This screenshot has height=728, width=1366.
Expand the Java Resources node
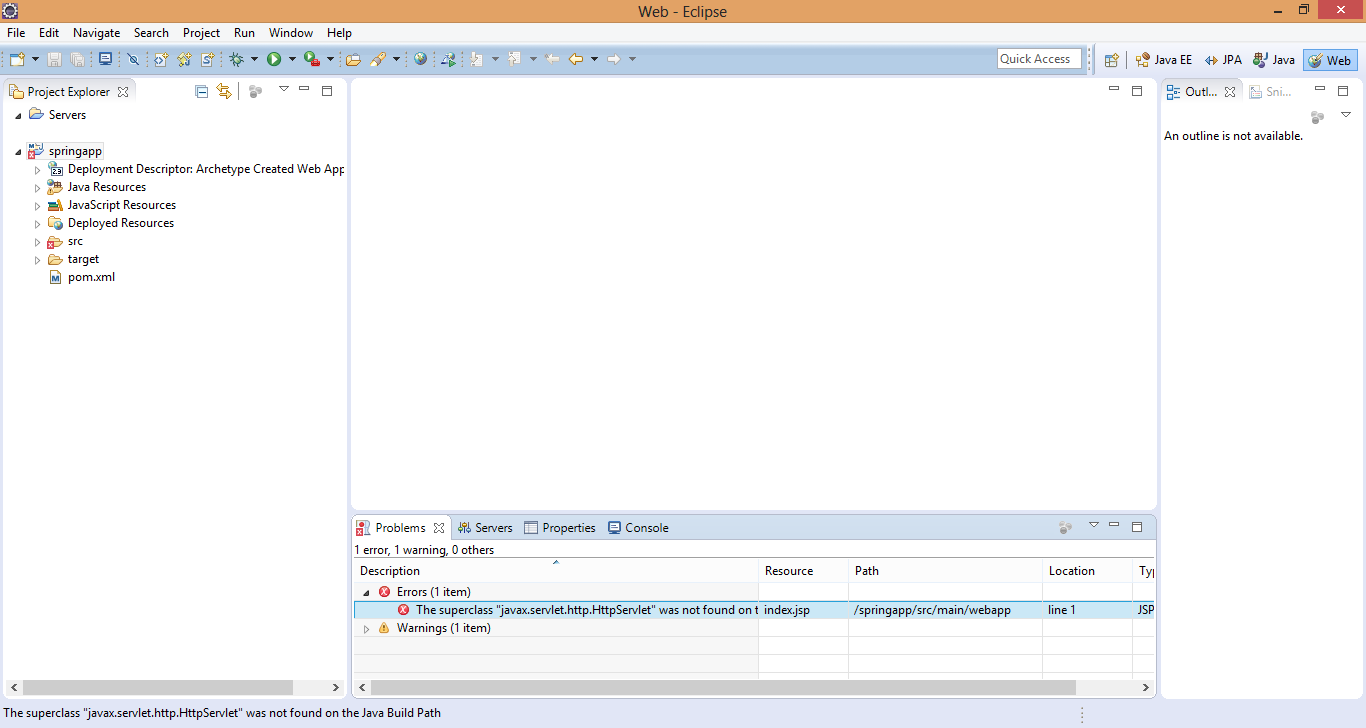tap(38, 188)
